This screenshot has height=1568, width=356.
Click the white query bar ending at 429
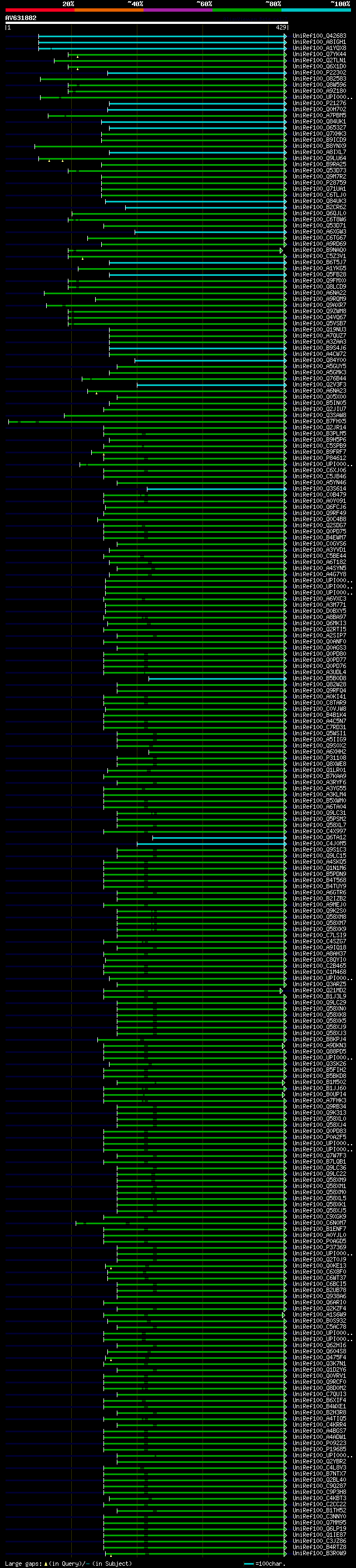(x=147, y=23)
